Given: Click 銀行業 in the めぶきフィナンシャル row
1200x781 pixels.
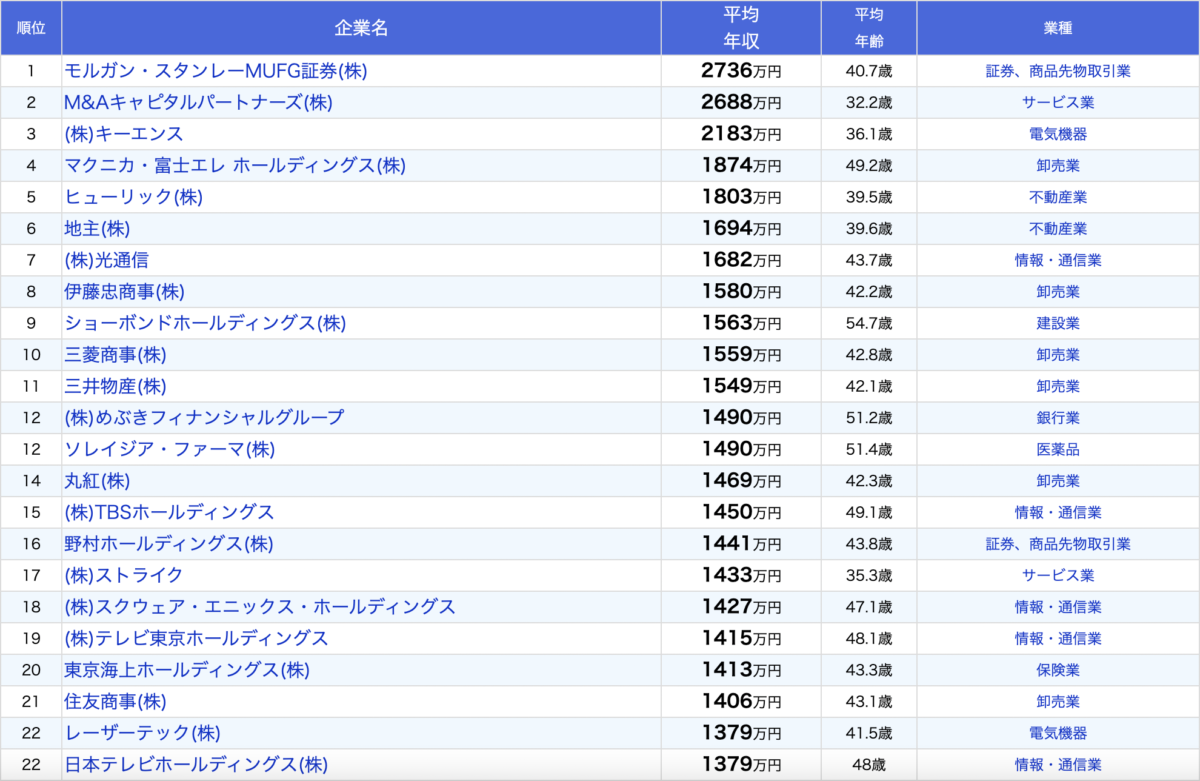Looking at the screenshot, I should (1058, 417).
